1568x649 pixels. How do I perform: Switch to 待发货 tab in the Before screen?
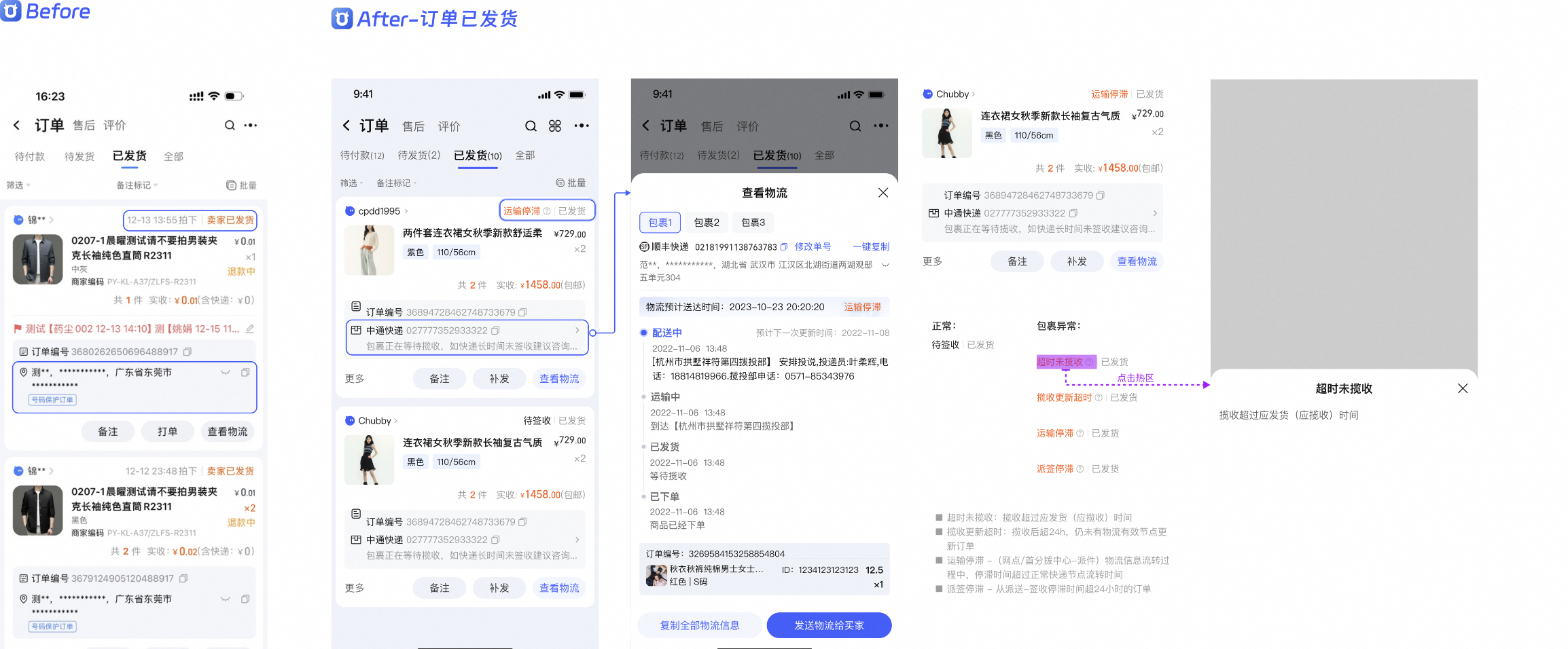79,156
